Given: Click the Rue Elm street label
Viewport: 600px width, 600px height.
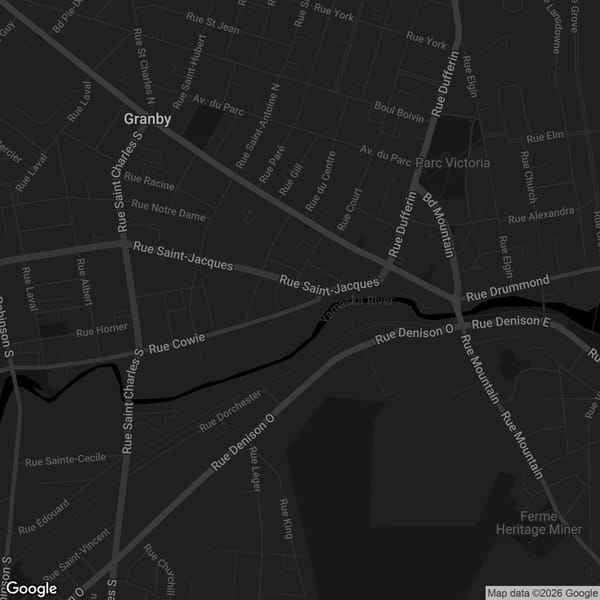Looking at the screenshot, I should (546, 134).
